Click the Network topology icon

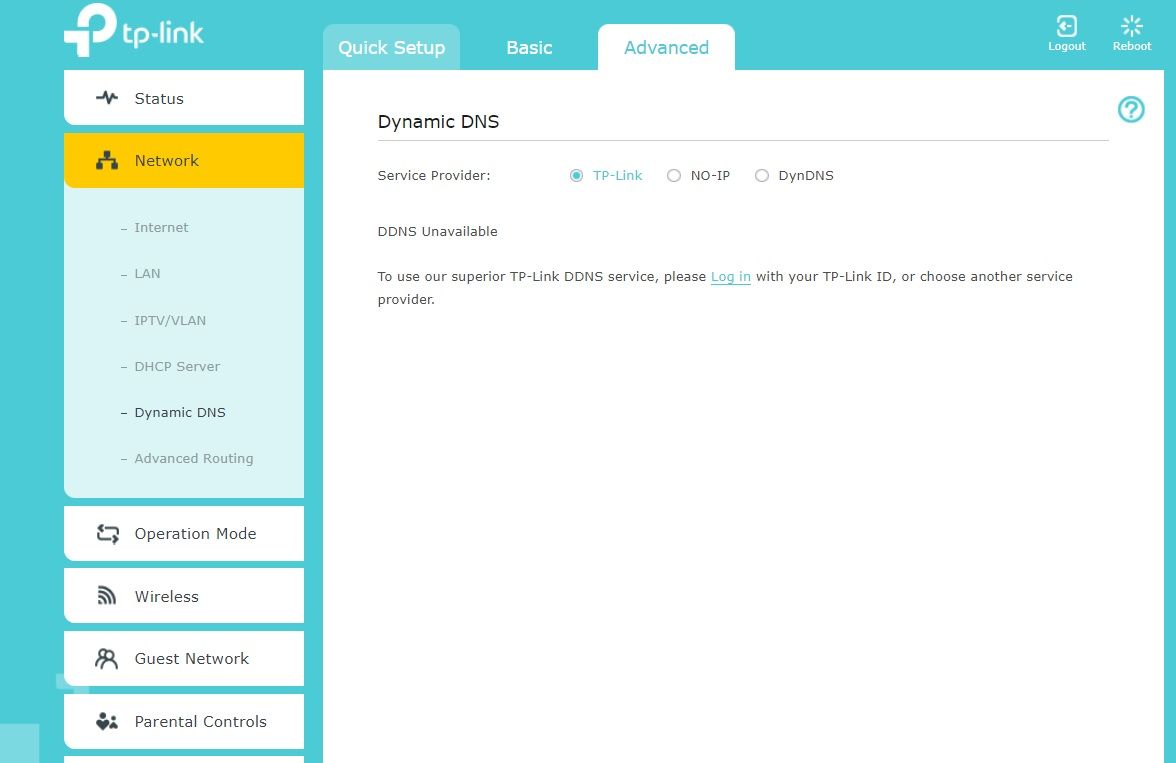pyautogui.click(x=107, y=160)
